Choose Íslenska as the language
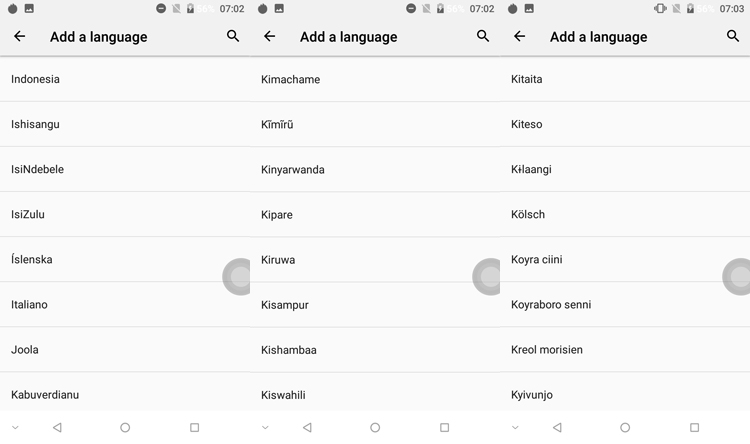750x444 pixels. point(125,259)
